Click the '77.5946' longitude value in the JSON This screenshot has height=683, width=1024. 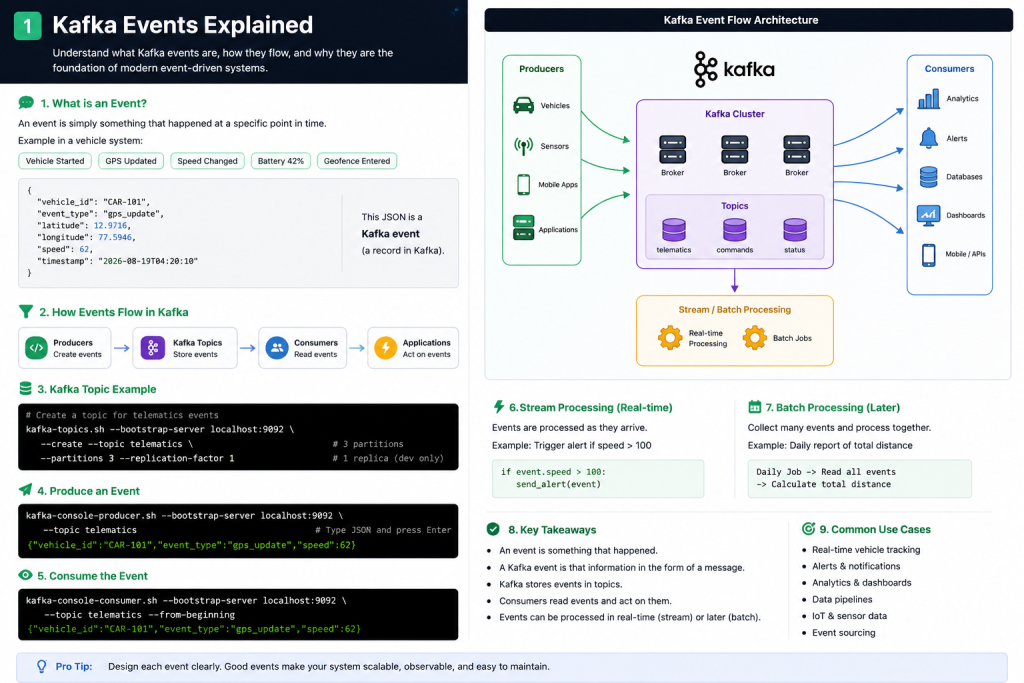point(115,237)
